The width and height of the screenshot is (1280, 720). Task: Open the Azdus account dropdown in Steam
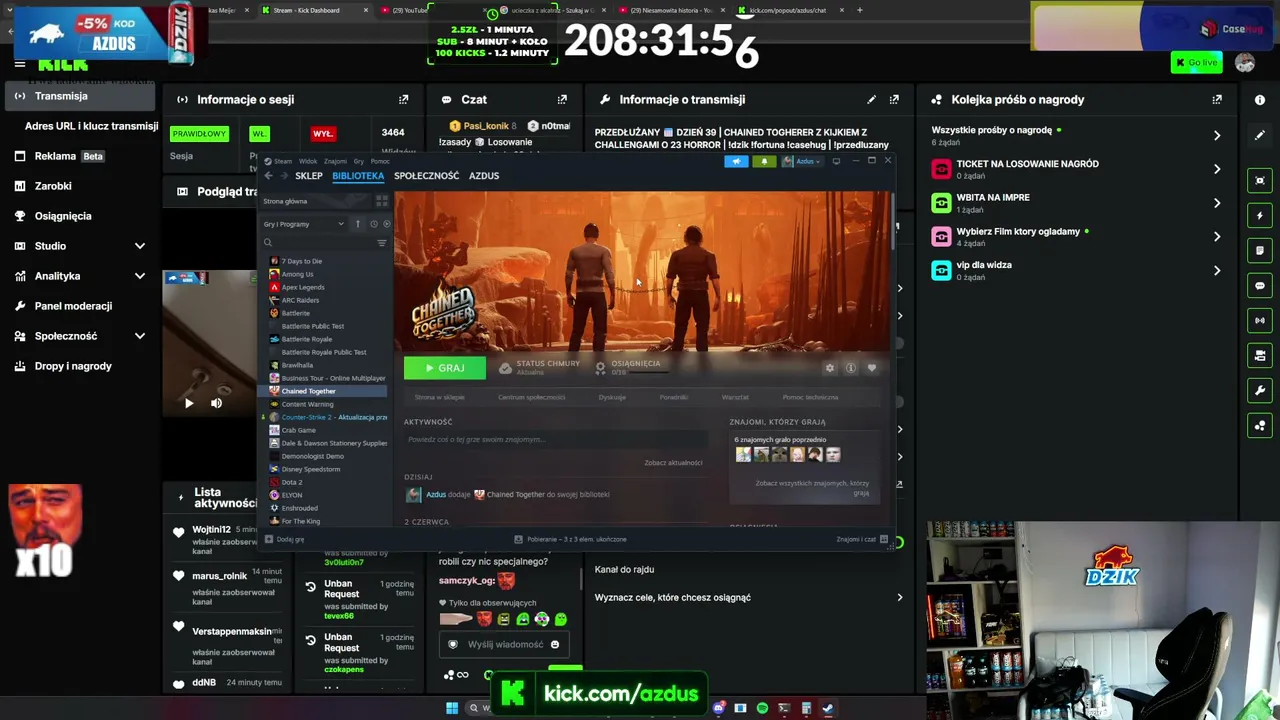(801, 161)
